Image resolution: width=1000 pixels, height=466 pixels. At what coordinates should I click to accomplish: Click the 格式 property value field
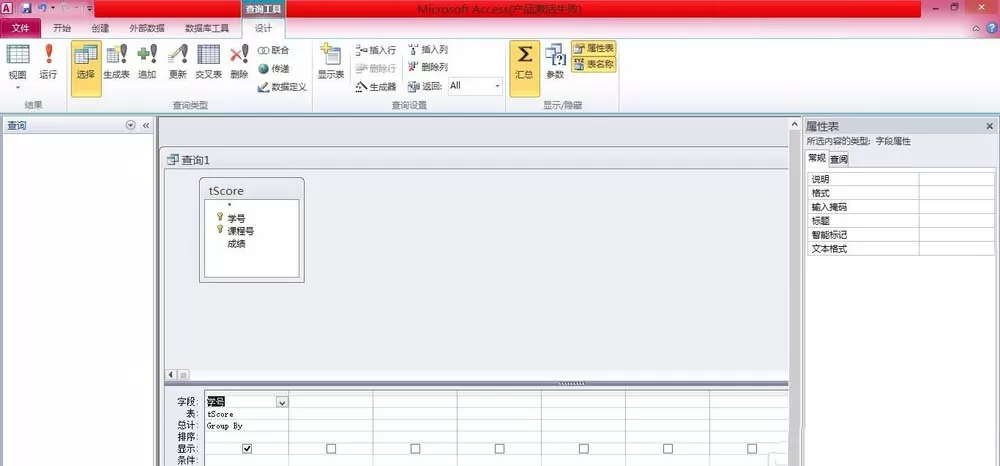coord(957,193)
